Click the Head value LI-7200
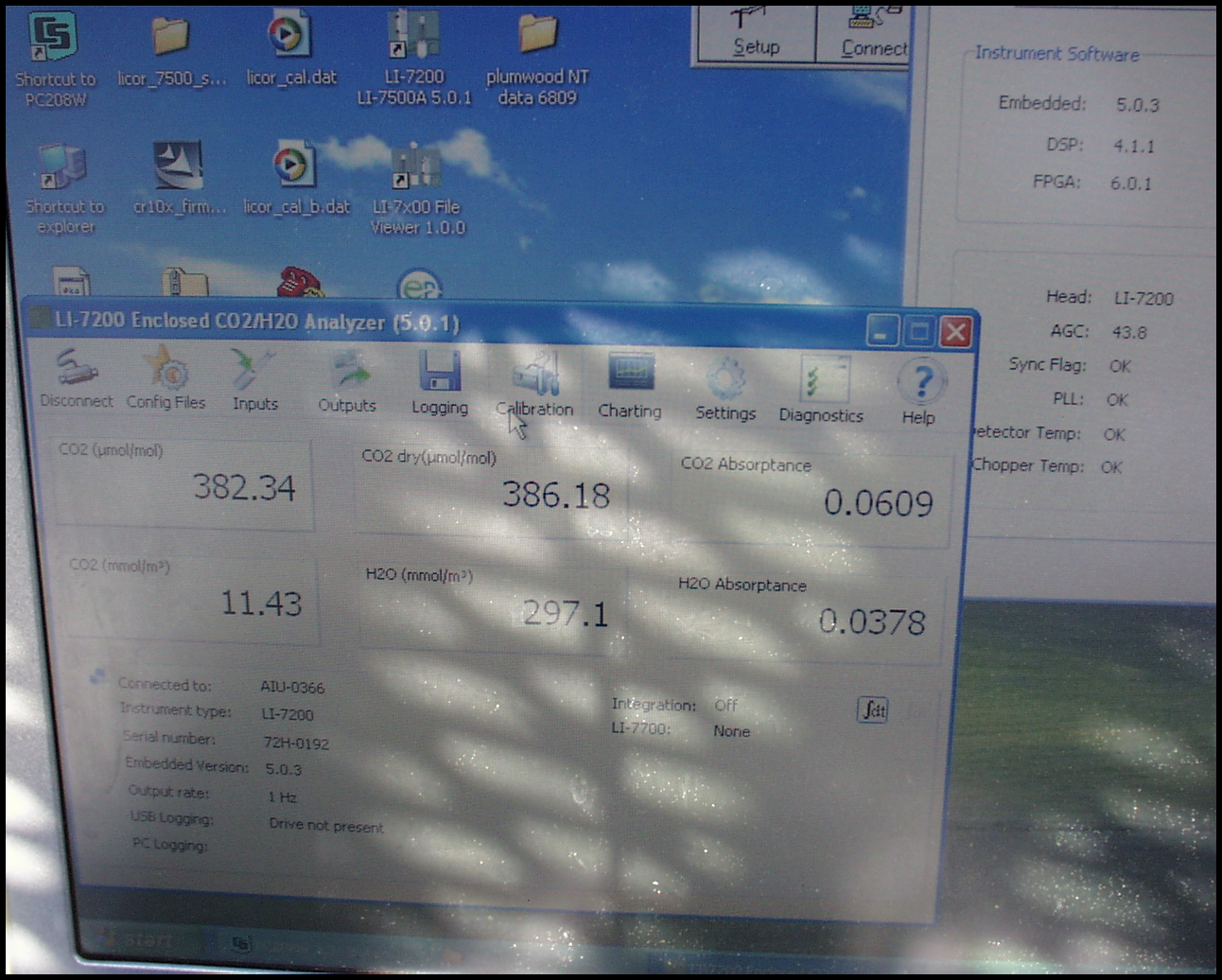This screenshot has height=980, width=1222. coord(1143,298)
